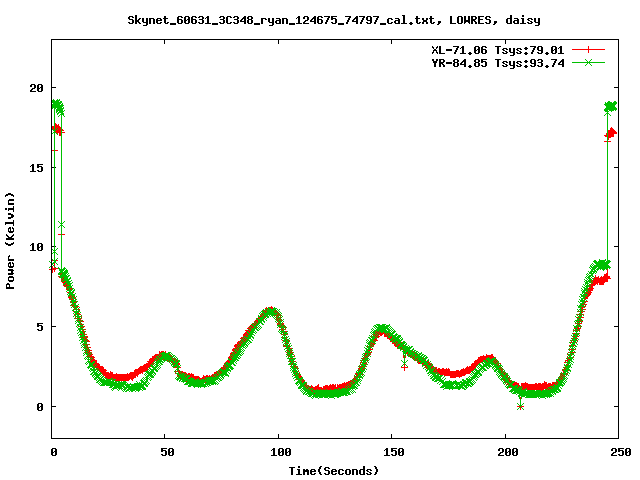Click y-axis tick label 20
The width and height of the screenshot is (640, 480).
(36, 88)
